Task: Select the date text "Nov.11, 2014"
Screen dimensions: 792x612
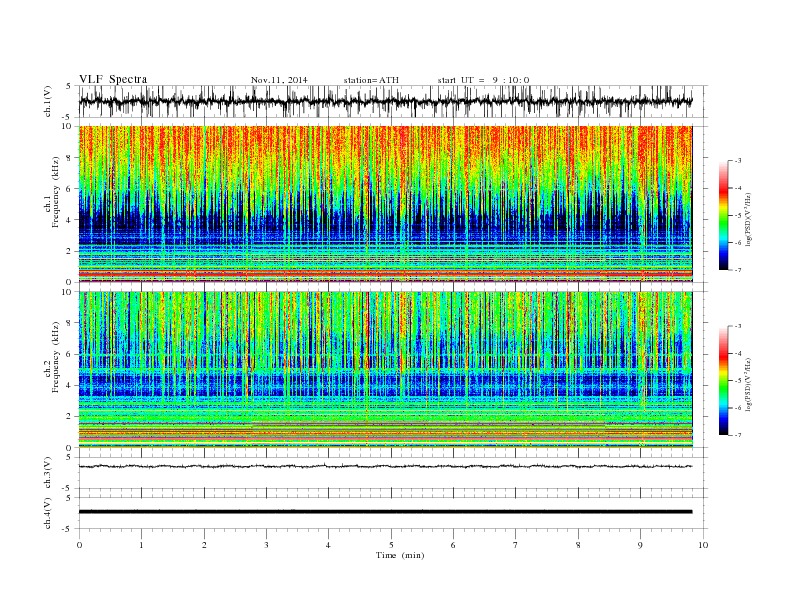Action: click(279, 80)
